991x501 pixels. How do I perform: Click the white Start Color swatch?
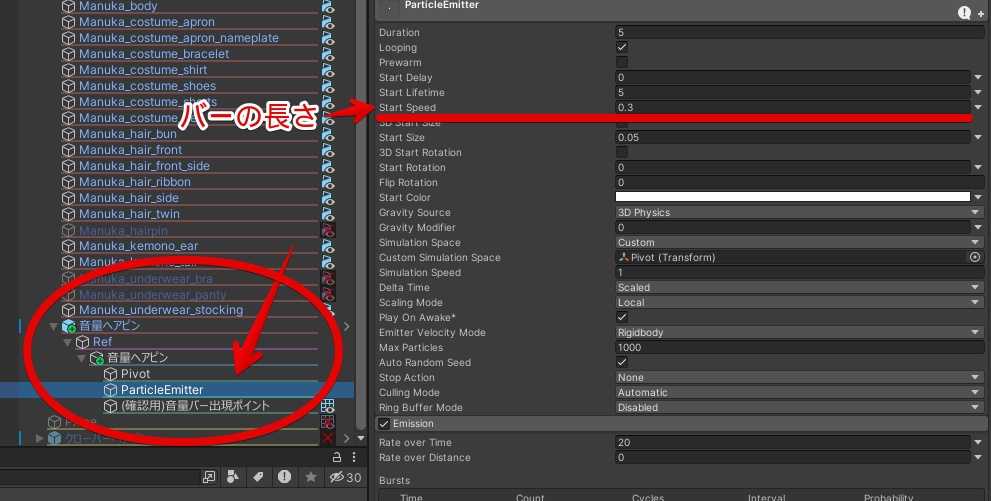793,197
